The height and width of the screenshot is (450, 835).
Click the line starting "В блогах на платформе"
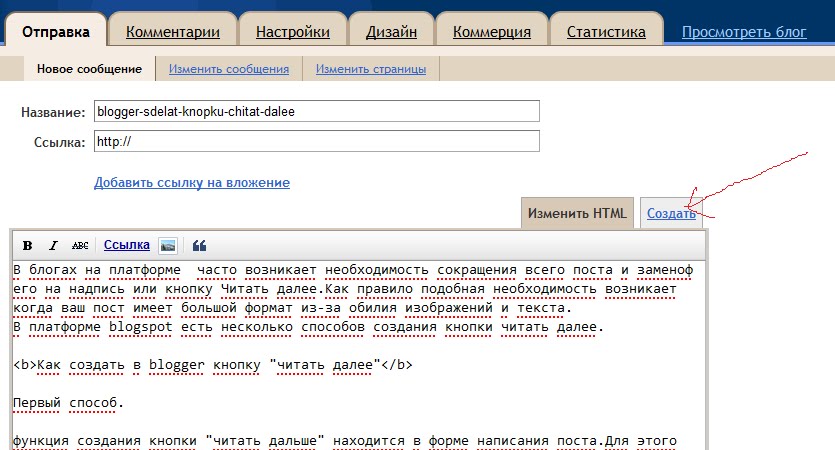click(353, 271)
